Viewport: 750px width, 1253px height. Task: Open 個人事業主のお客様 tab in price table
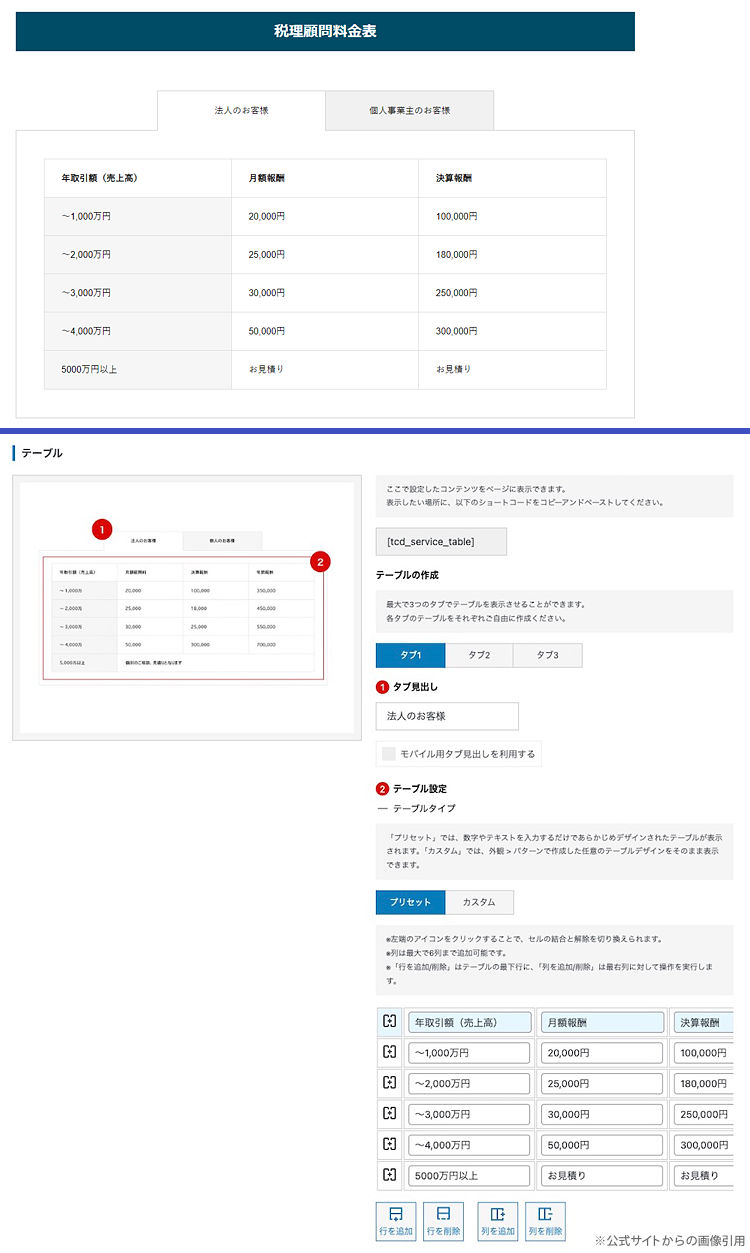coord(410,110)
